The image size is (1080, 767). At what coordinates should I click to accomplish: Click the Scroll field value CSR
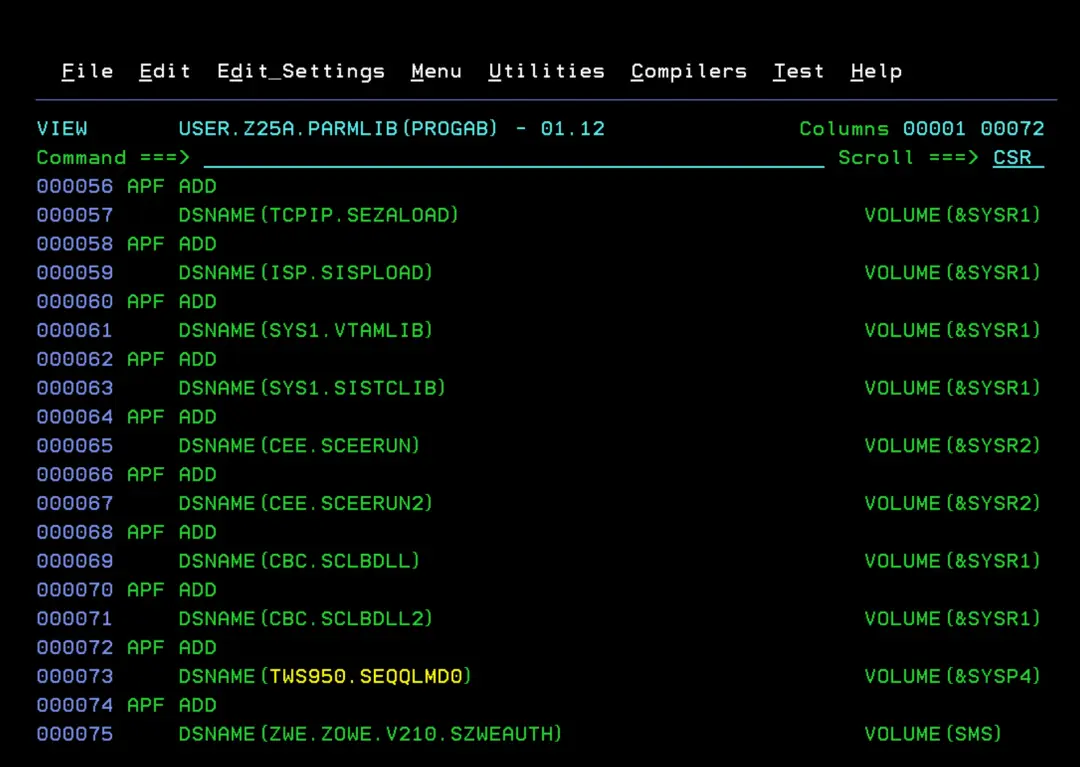coord(1018,158)
